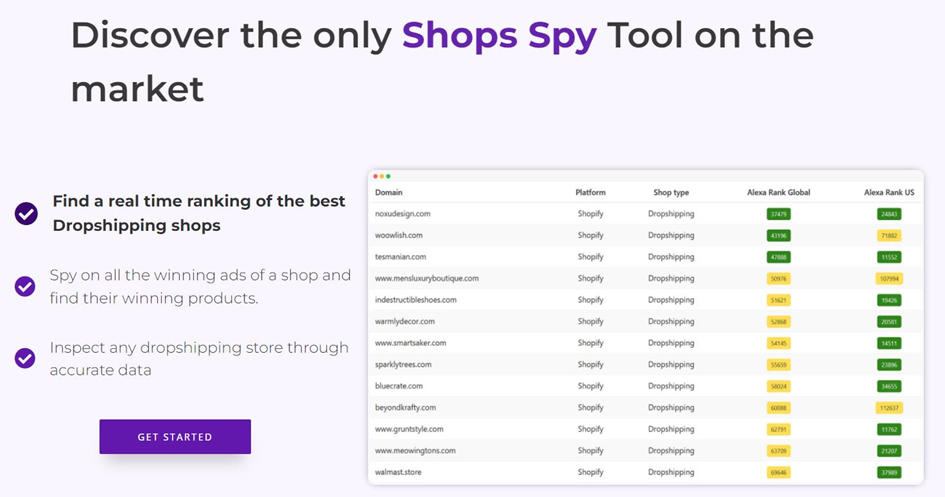Open walmast.store domain entry

click(398, 472)
